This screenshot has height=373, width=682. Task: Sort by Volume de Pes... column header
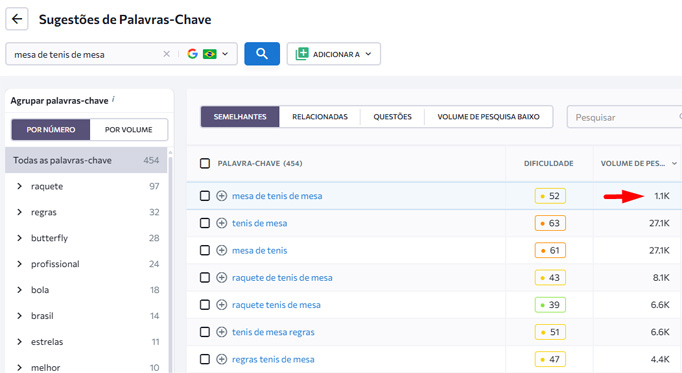coord(639,163)
